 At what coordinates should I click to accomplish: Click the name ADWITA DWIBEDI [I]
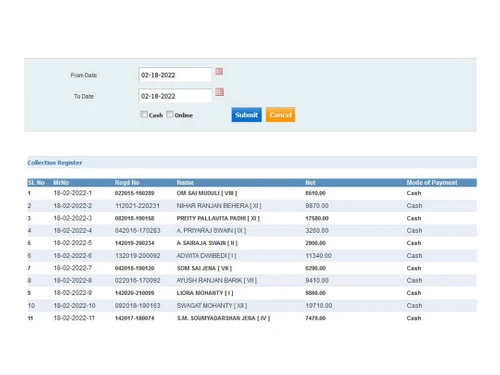click(x=206, y=256)
